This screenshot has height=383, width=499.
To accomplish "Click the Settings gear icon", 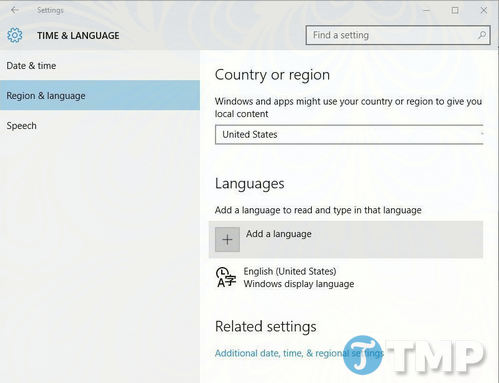I will pyautogui.click(x=15, y=35).
